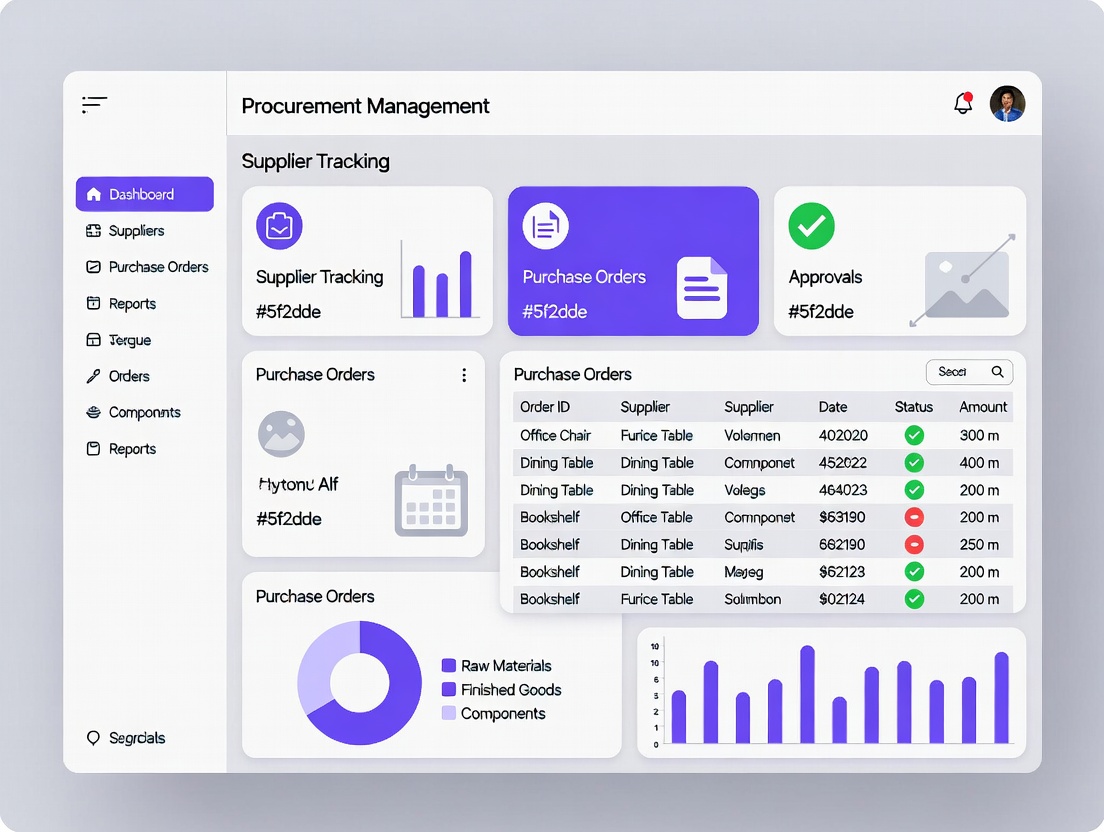Open the three-dot menu on Purchase Orders card
This screenshot has height=832, width=1104.
point(464,375)
